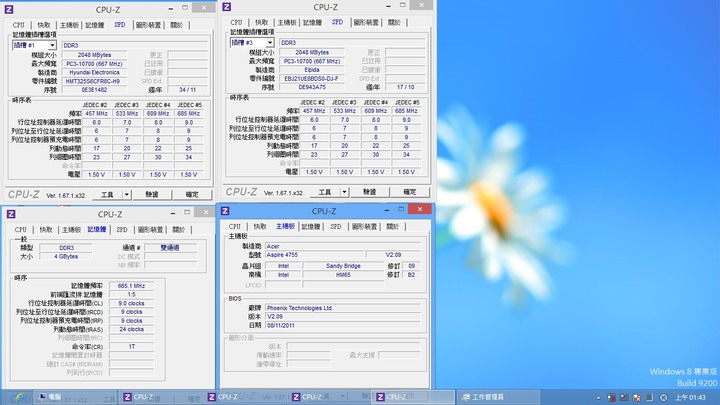Click the 驗證 button in the slot #1 window
720x405 pixels.
point(152,195)
